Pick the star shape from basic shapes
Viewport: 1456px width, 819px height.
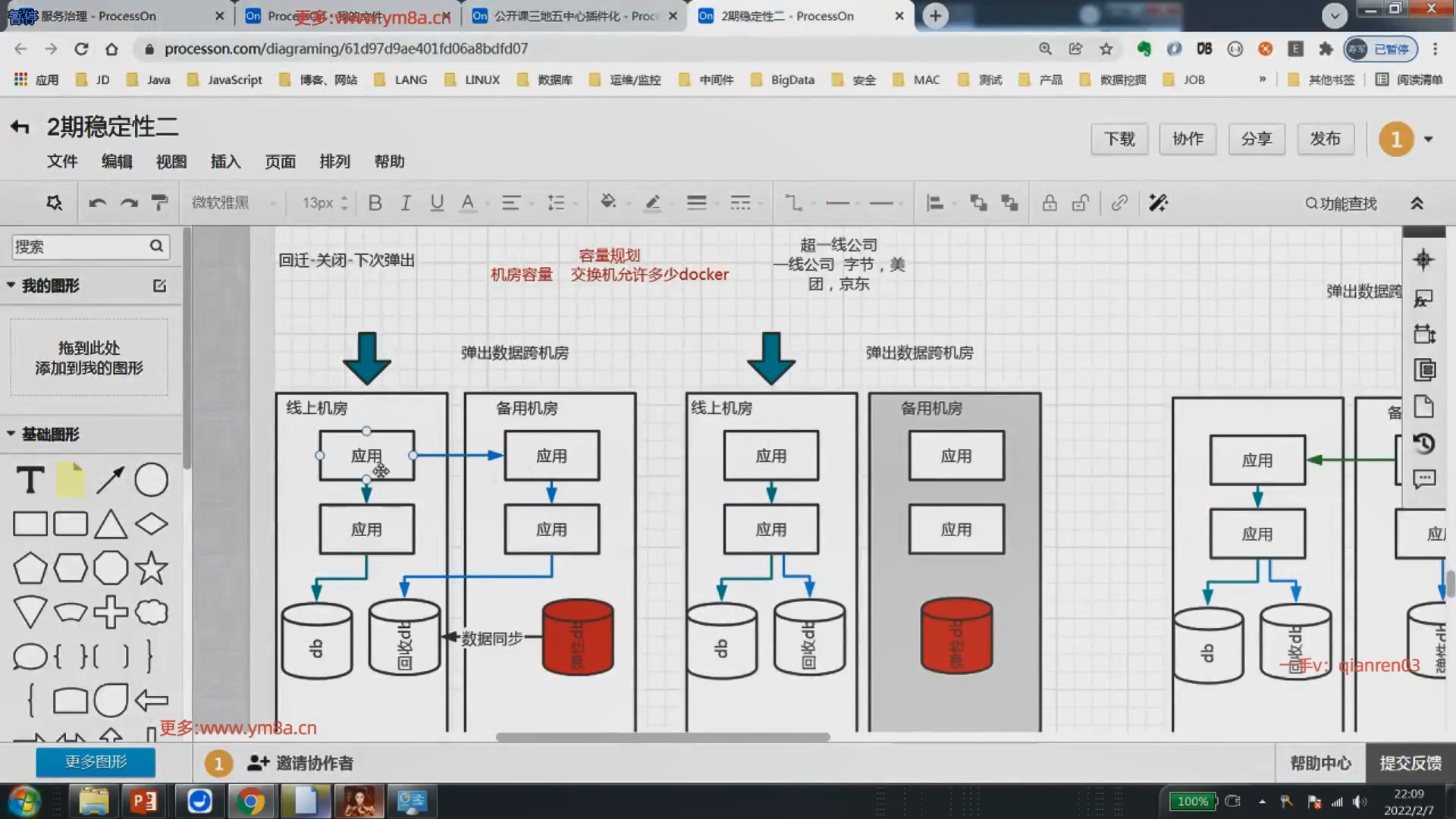[151, 568]
